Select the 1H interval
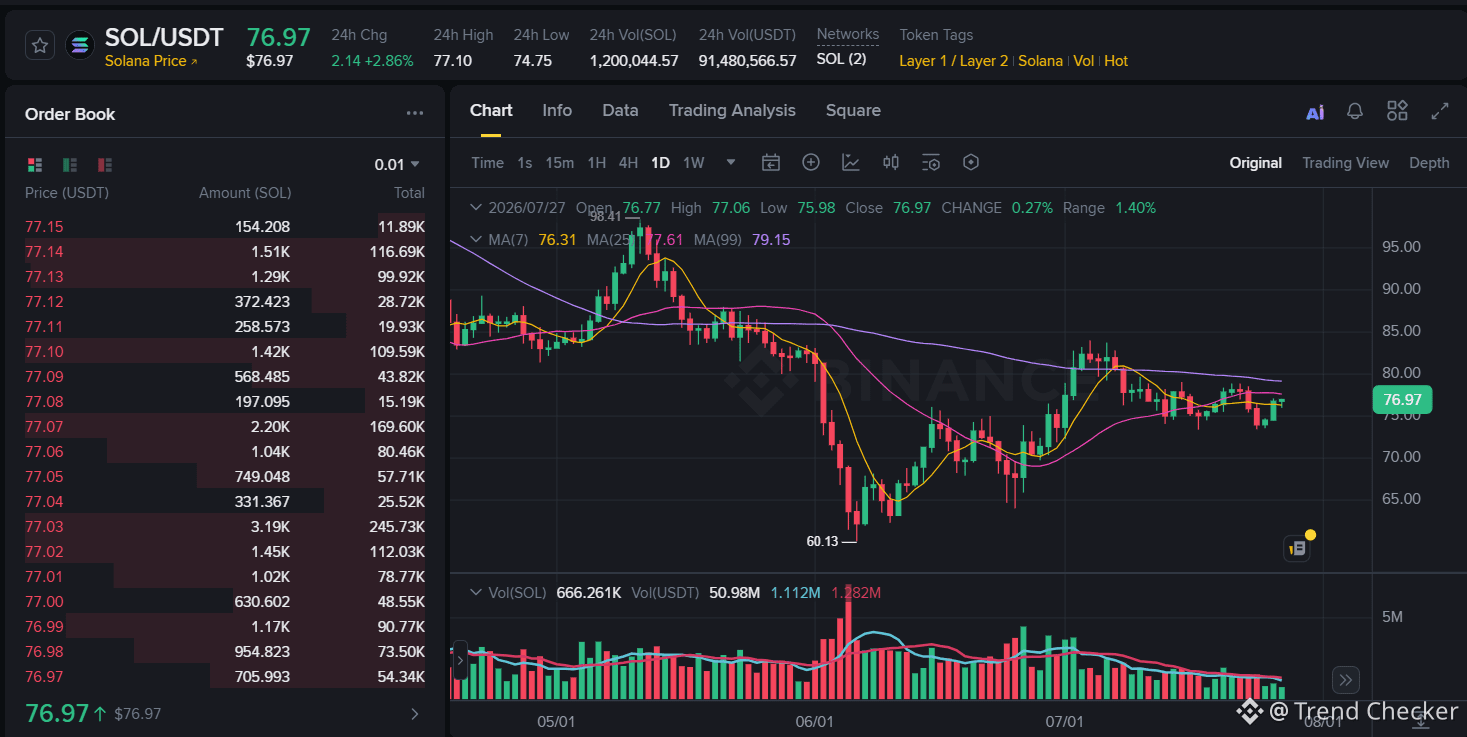Screen dimensions: 1467x737 pos(597,163)
